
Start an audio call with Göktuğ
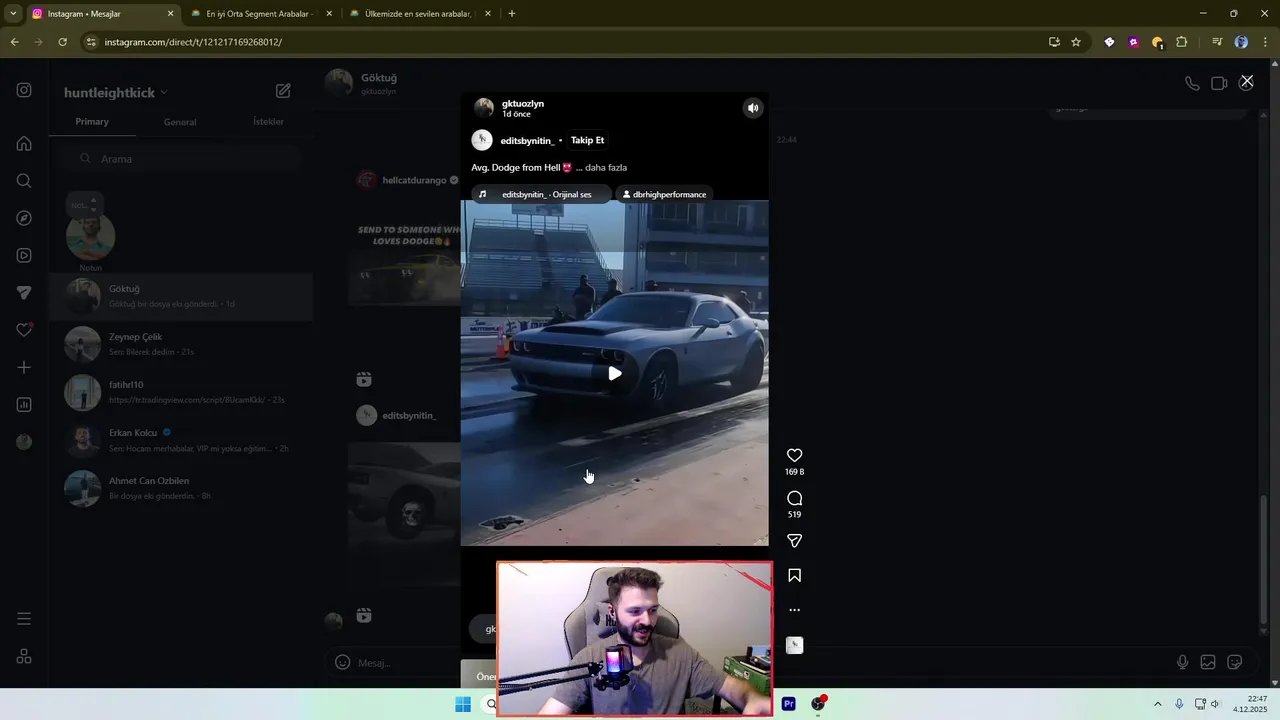(1192, 83)
